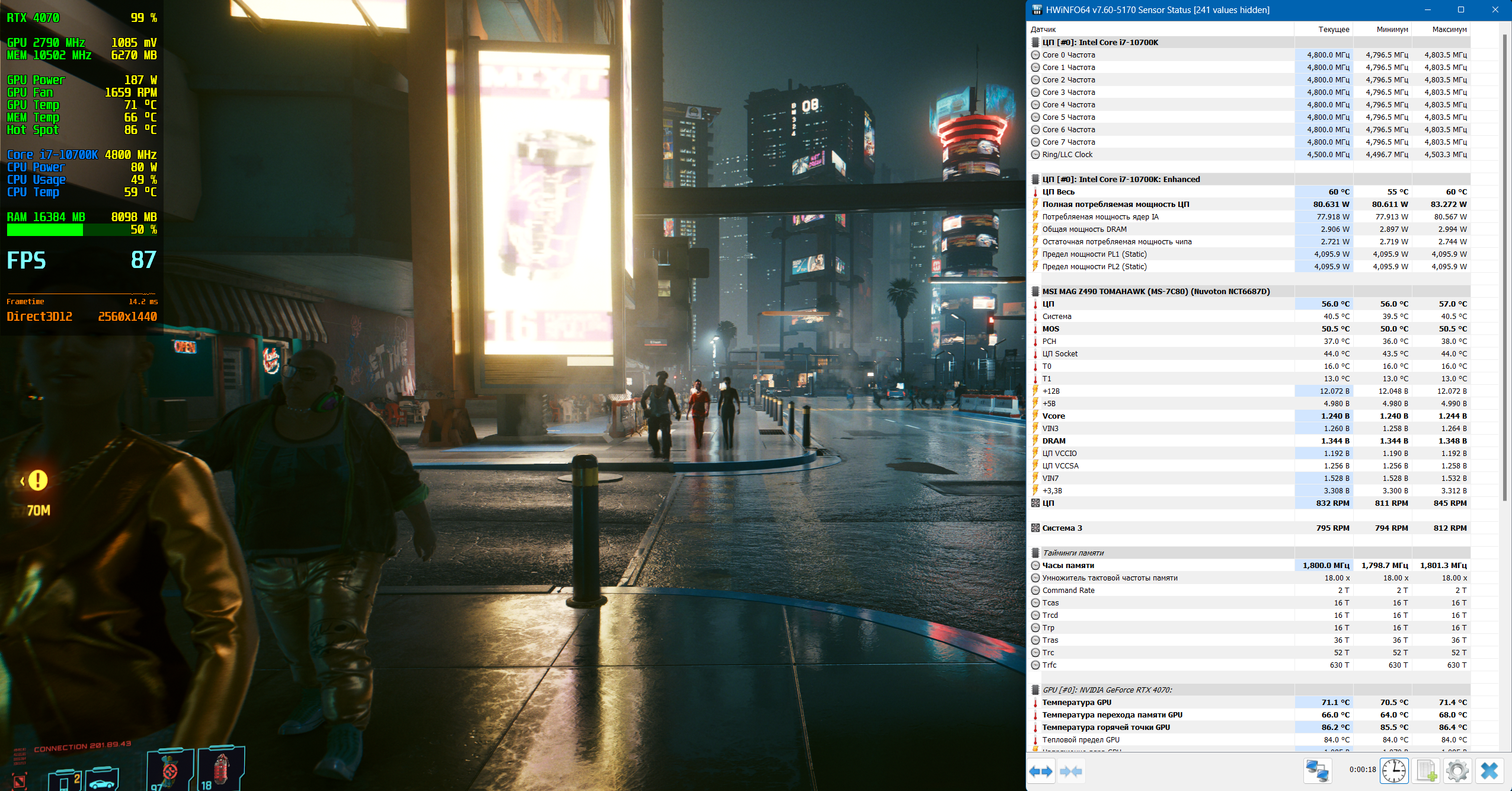Image resolution: width=1512 pixels, height=791 pixels.
Task: Click the shrink sensor window arrows button
Action: point(1070,771)
